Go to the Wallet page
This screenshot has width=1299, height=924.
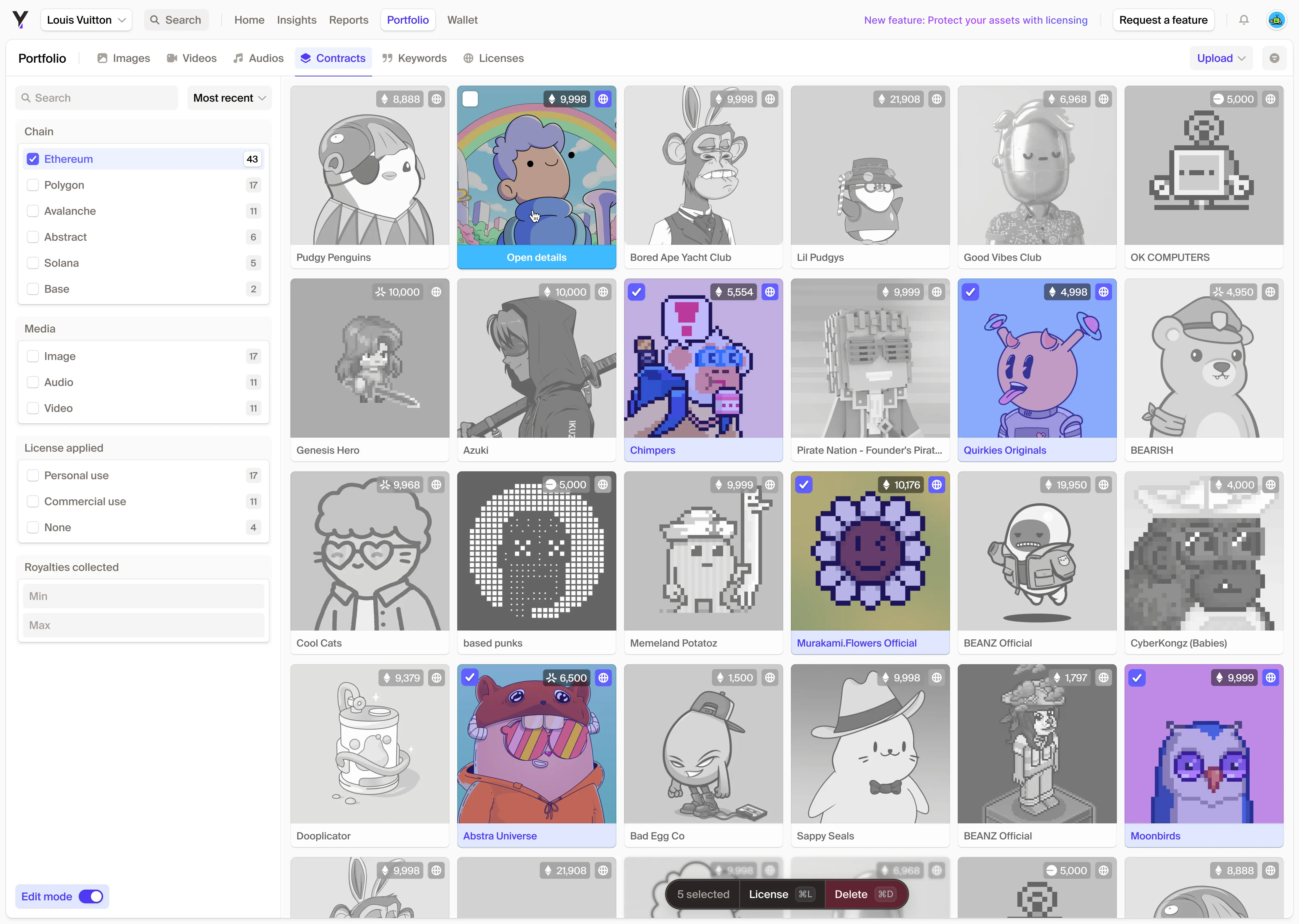pyautogui.click(x=462, y=20)
